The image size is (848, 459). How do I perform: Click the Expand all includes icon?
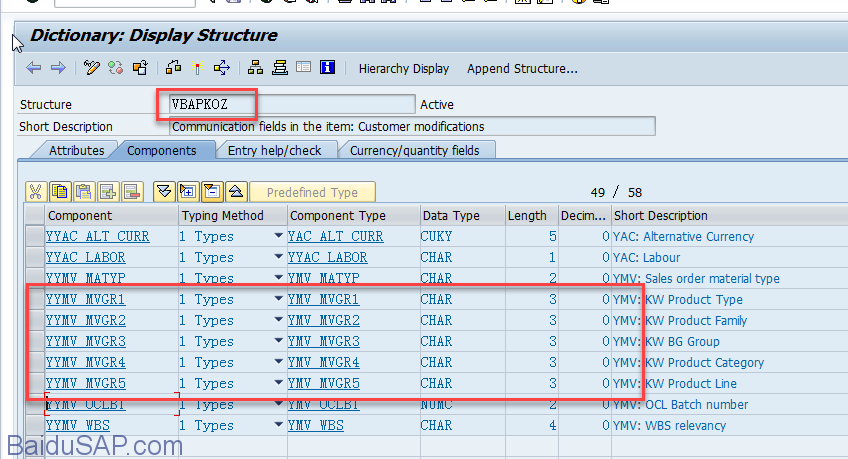pos(164,192)
